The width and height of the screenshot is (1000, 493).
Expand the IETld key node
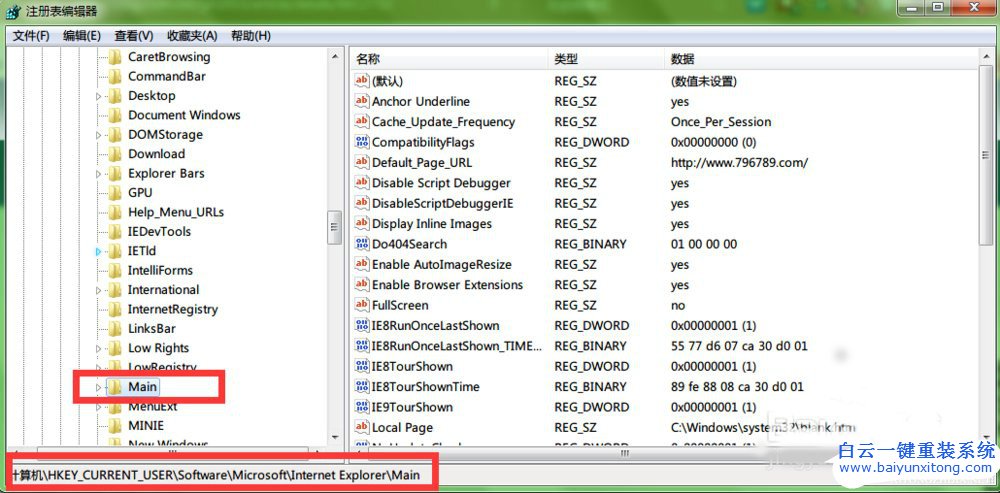[x=99, y=251]
